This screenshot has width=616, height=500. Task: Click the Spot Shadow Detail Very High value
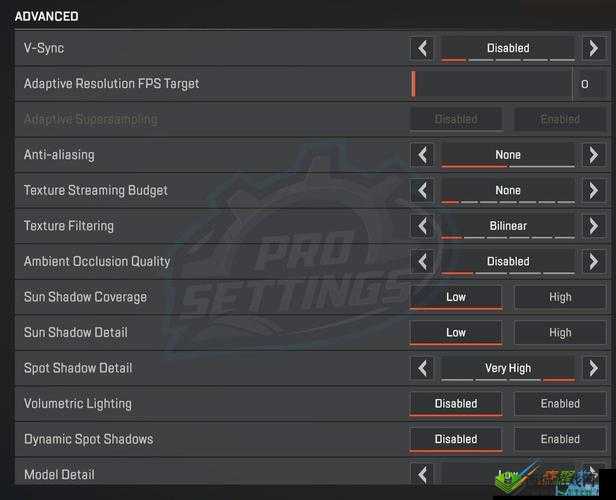(x=508, y=368)
